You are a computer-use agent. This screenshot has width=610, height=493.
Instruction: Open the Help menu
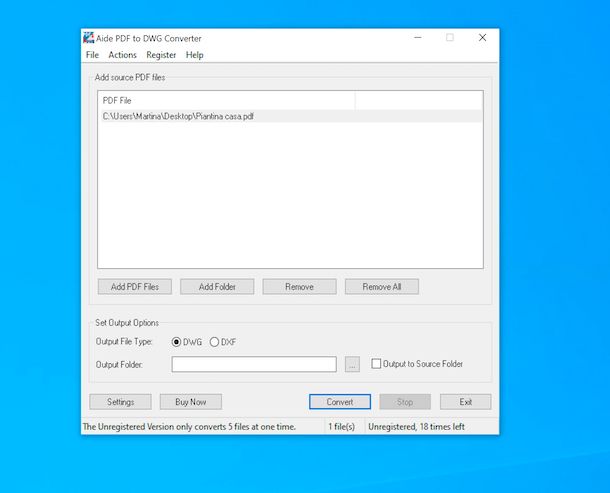coord(195,55)
